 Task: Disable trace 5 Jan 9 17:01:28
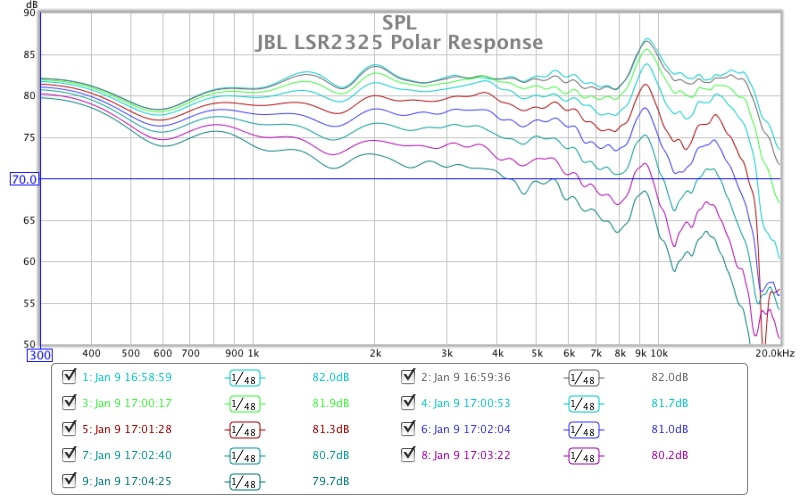(69, 429)
